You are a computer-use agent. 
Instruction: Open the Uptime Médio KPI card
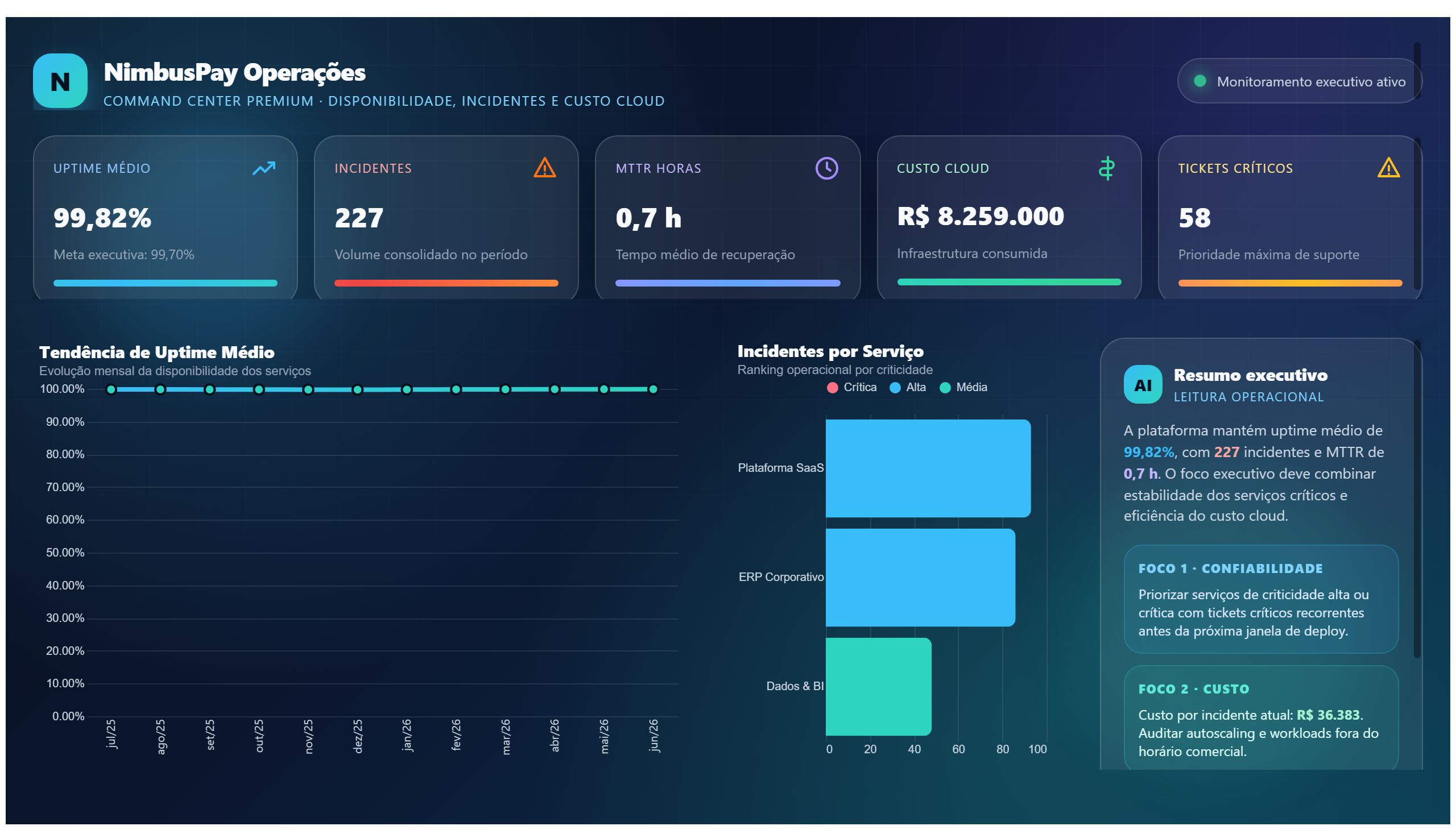coord(166,217)
